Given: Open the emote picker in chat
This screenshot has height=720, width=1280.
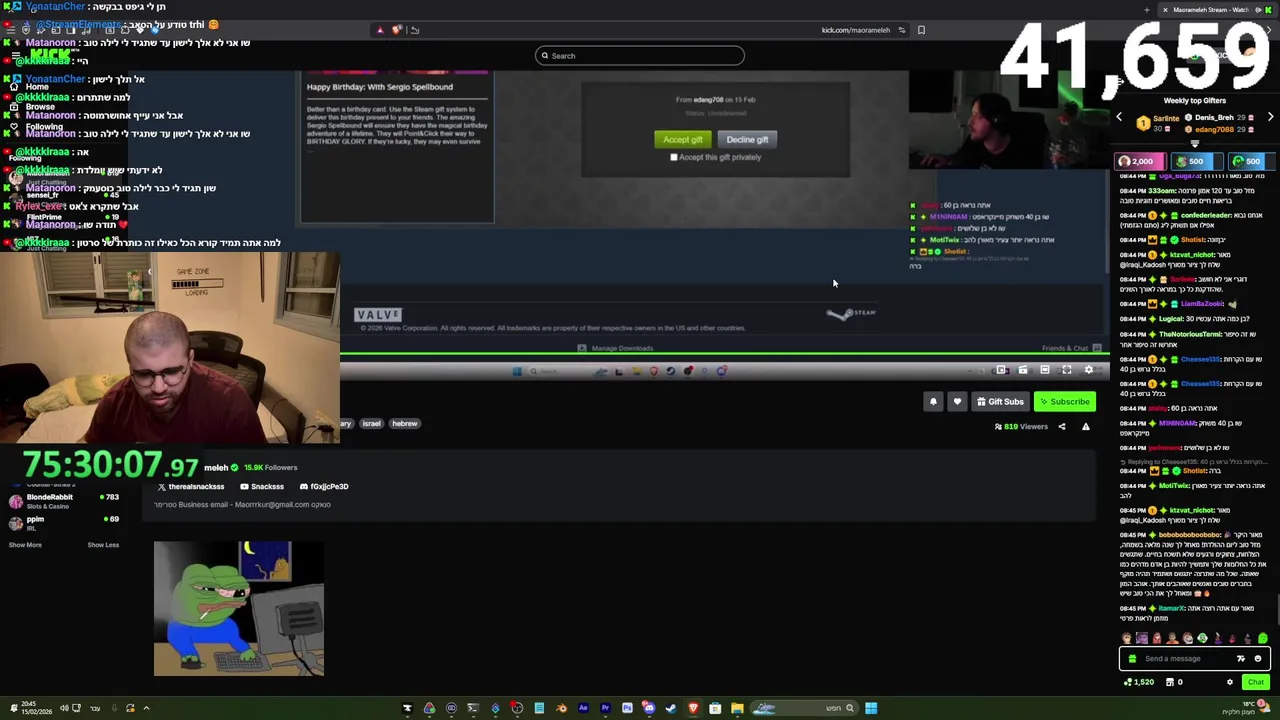Looking at the screenshot, I should 1258,659.
